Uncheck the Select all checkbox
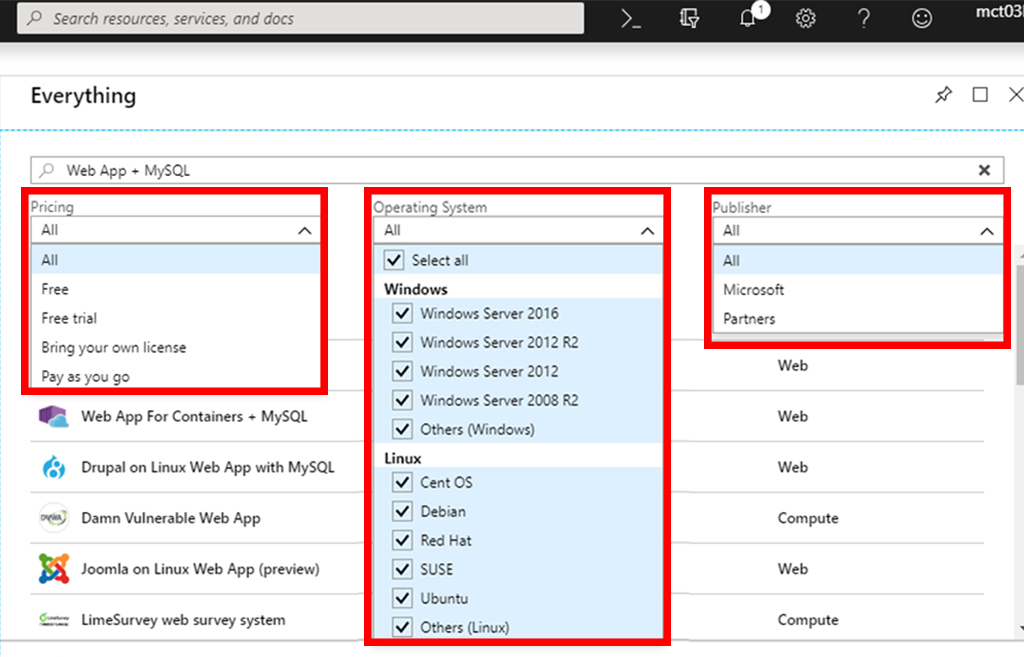This screenshot has height=657, width=1024. pyautogui.click(x=394, y=260)
